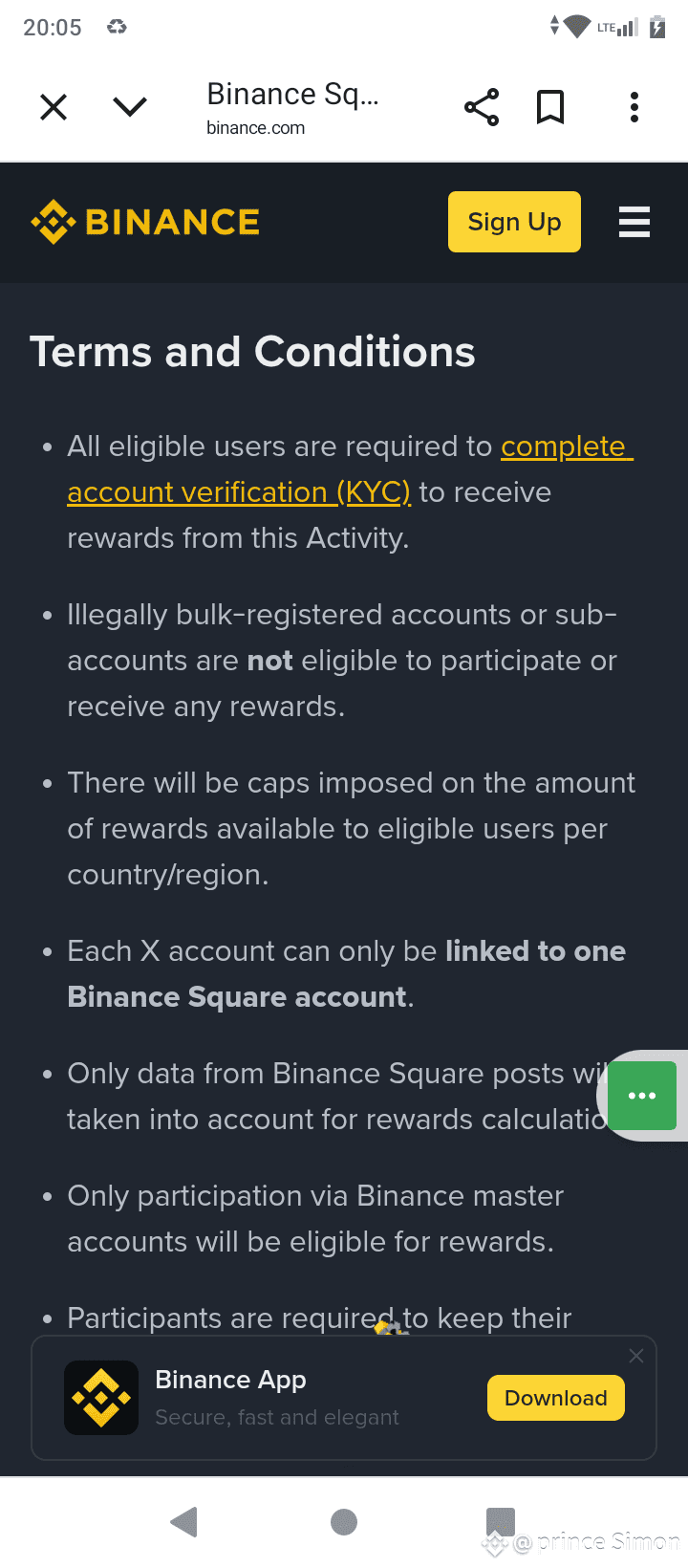Click the Download button for Binance App
Viewport: 688px width, 1568px height.
point(556,1398)
